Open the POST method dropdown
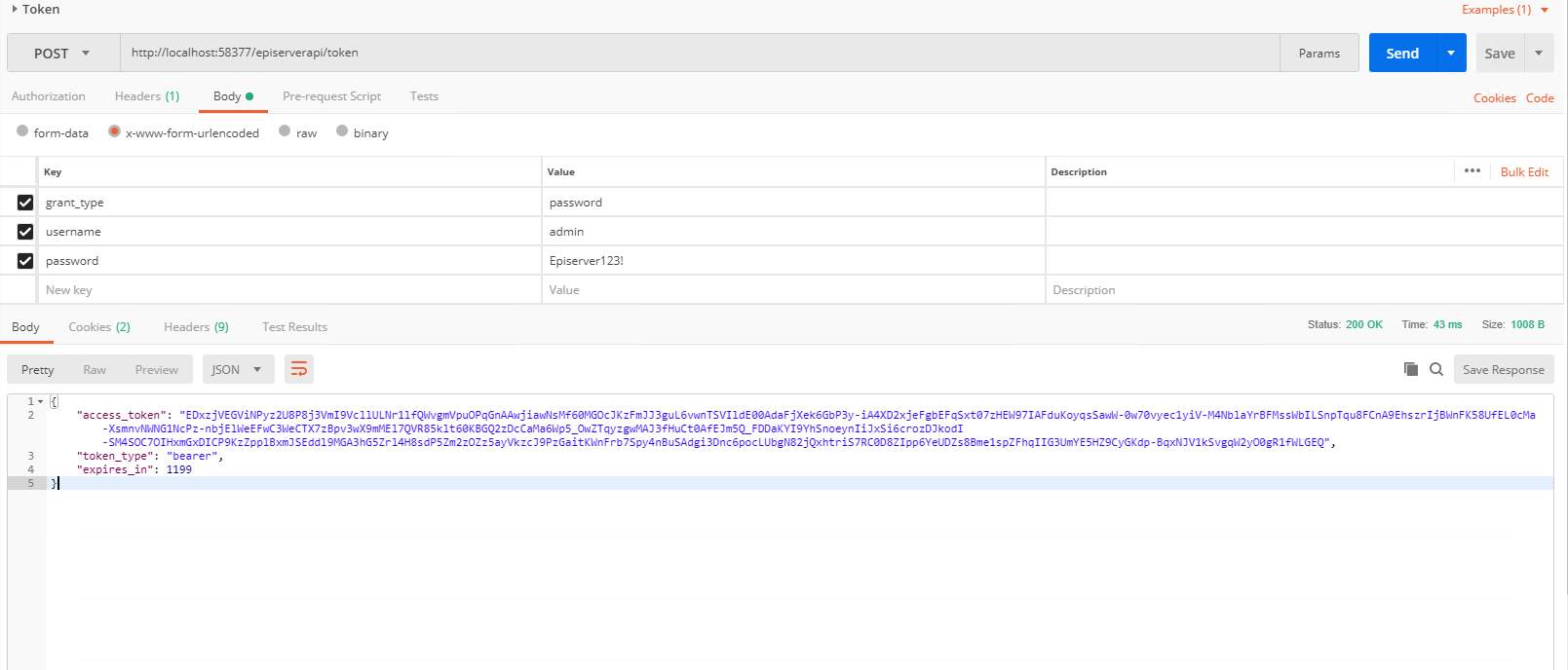 pyautogui.click(x=62, y=54)
